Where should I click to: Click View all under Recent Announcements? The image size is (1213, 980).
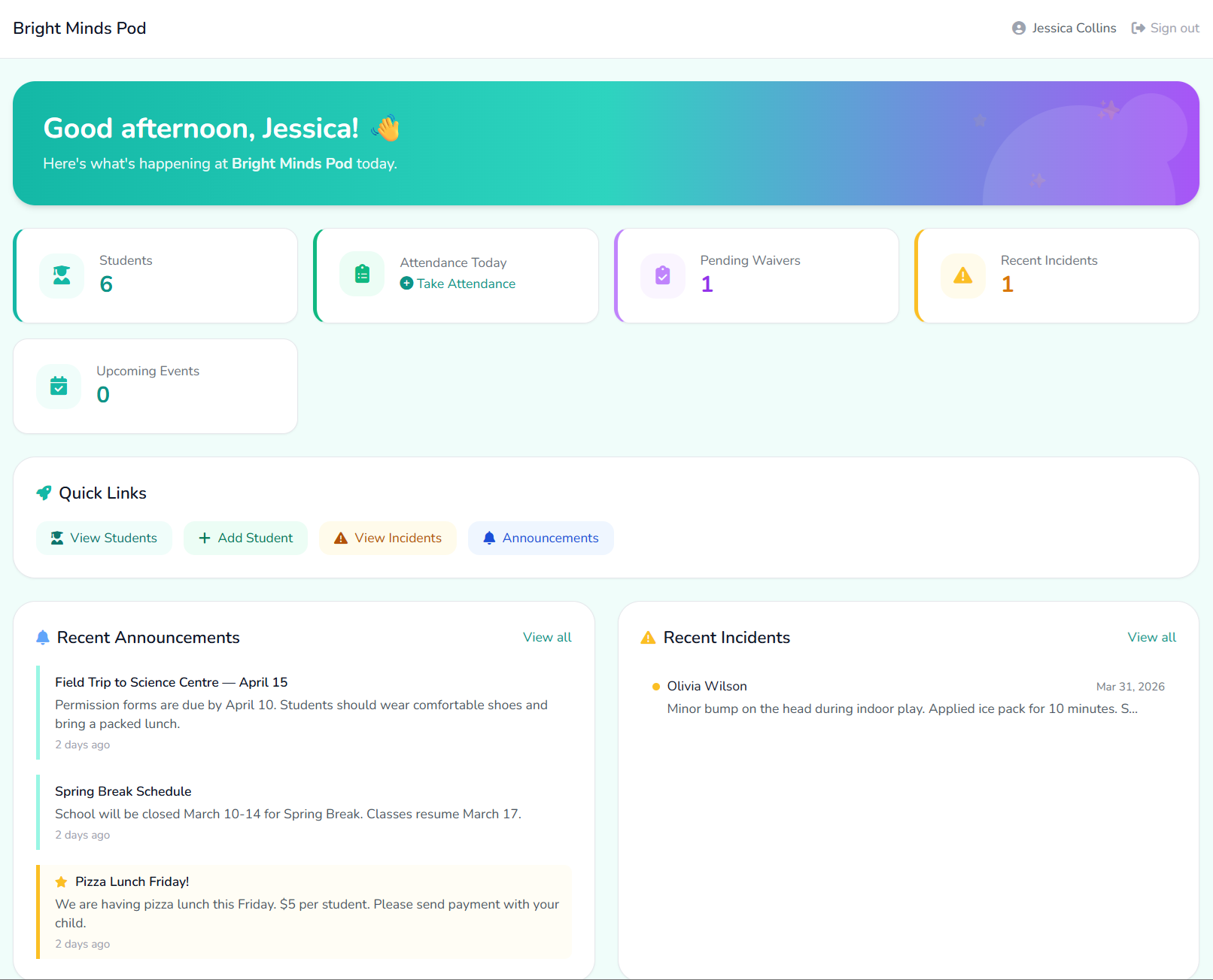pyautogui.click(x=546, y=637)
